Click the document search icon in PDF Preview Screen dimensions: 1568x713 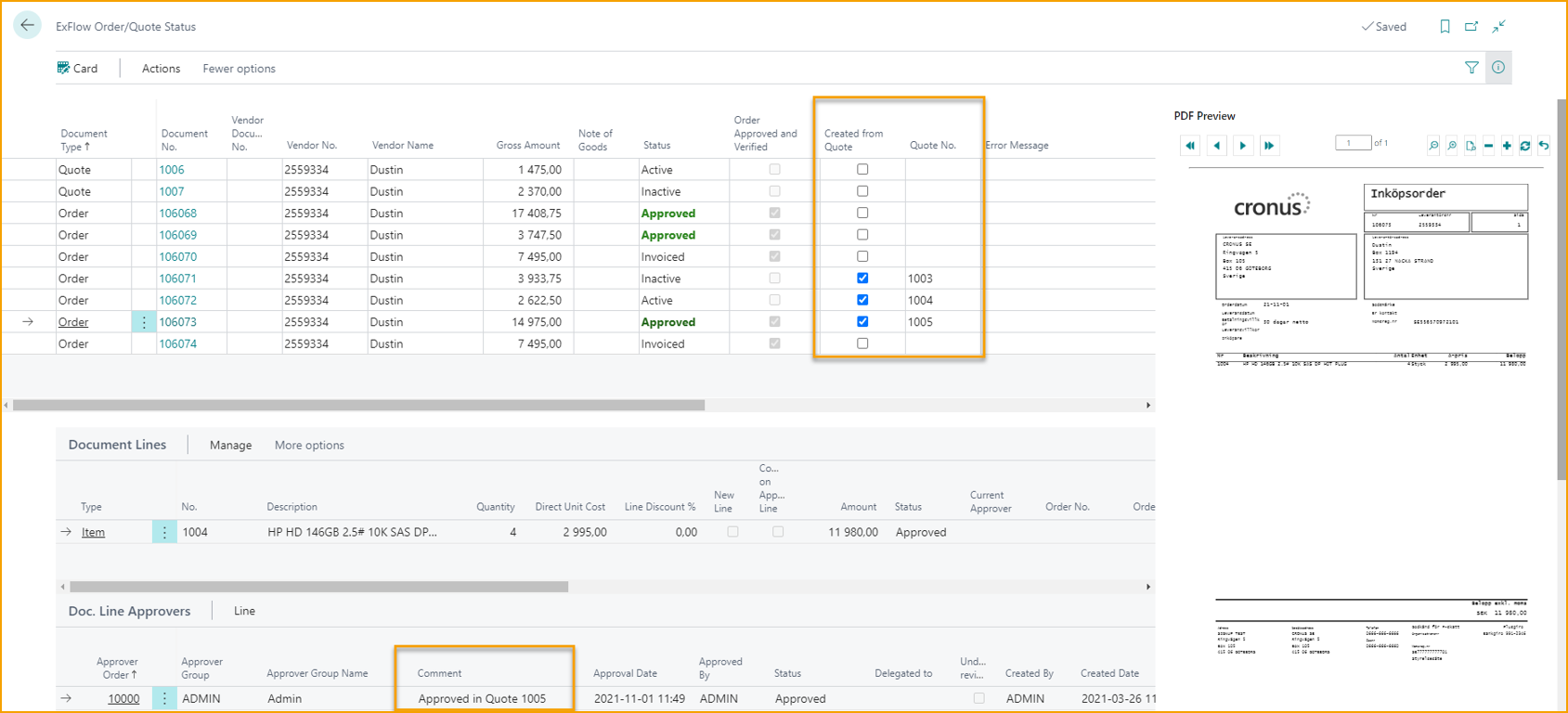1471,146
